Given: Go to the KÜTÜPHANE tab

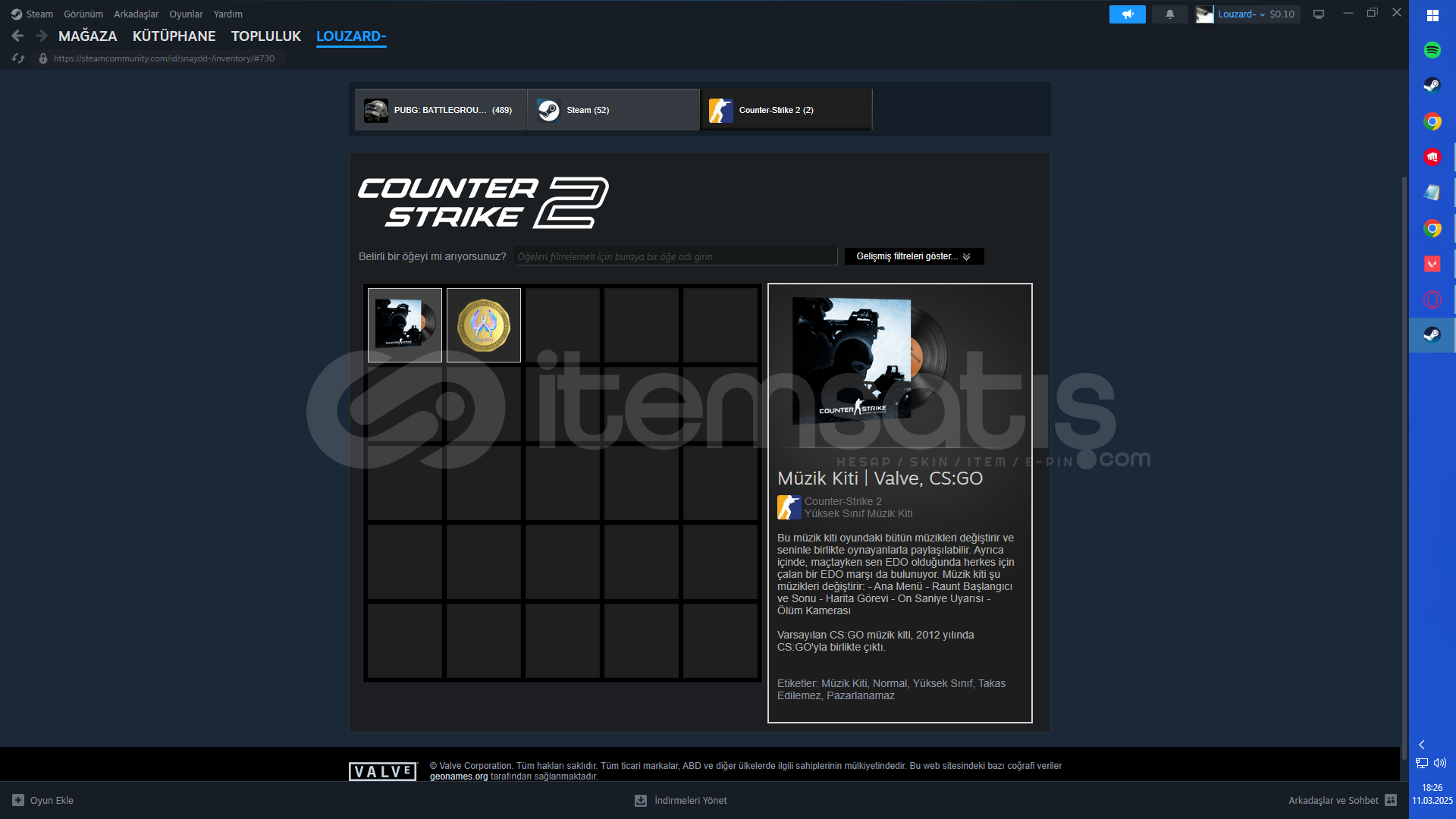Looking at the screenshot, I should click(x=174, y=36).
